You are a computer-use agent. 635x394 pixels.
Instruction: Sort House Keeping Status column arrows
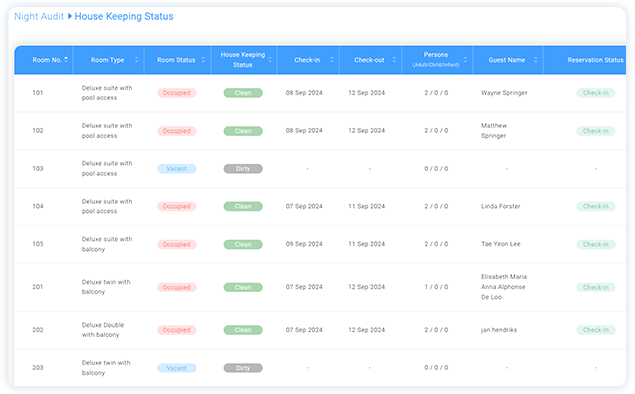tap(270, 60)
